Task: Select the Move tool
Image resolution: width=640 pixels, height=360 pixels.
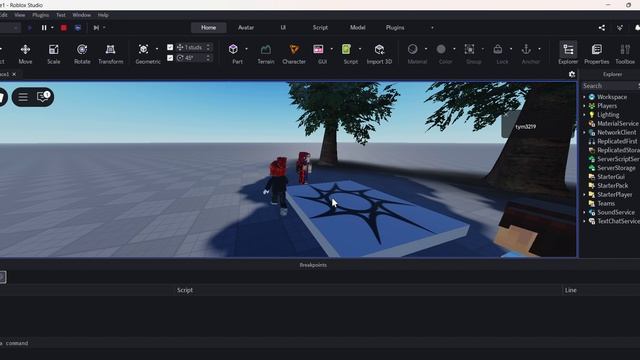Action: [25, 53]
